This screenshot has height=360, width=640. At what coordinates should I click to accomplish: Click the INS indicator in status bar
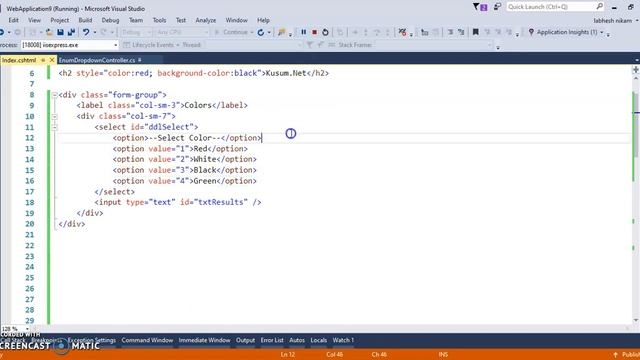pyautogui.click(x=443, y=354)
